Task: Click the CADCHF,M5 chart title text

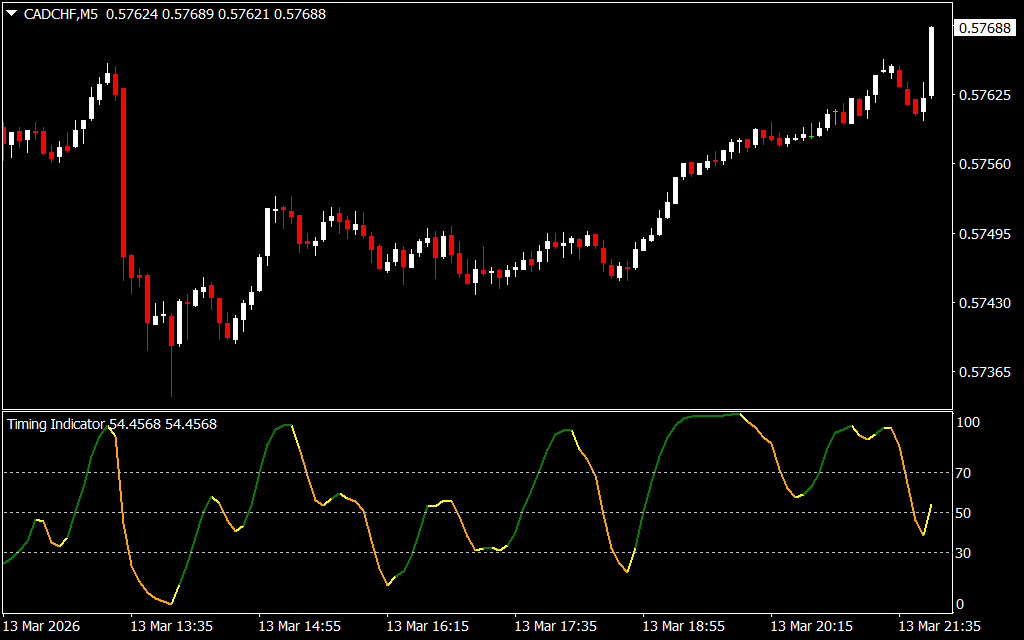Action: click(58, 14)
